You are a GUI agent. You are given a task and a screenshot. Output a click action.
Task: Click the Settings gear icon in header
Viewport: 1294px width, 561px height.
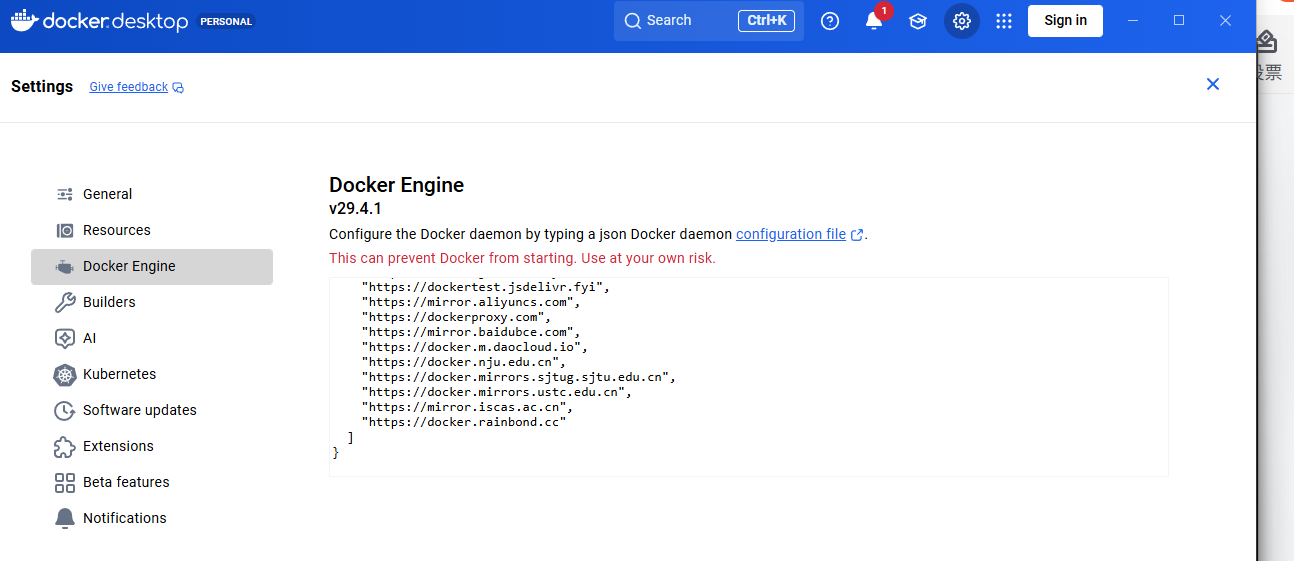point(962,20)
